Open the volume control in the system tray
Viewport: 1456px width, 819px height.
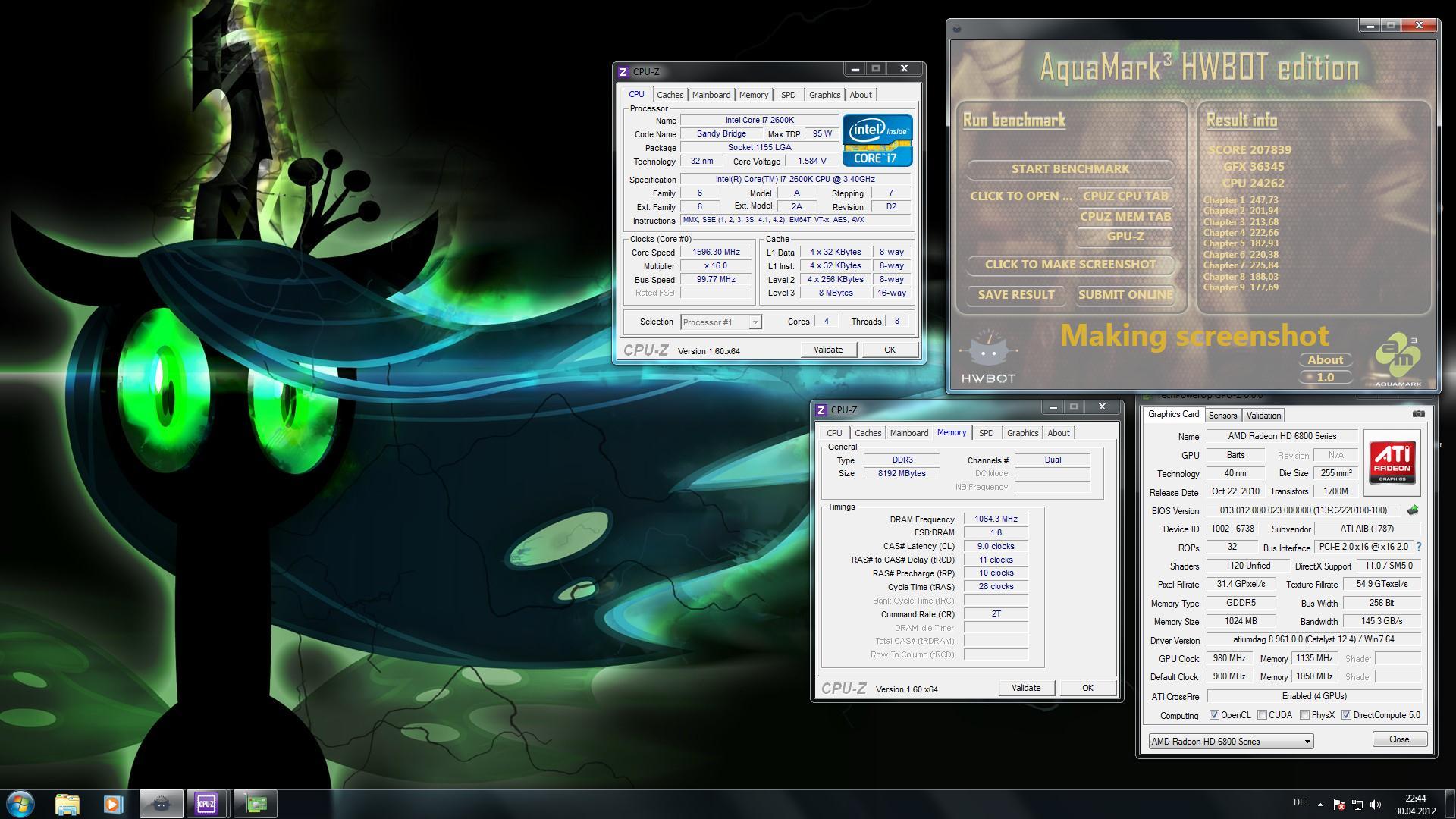(1376, 804)
